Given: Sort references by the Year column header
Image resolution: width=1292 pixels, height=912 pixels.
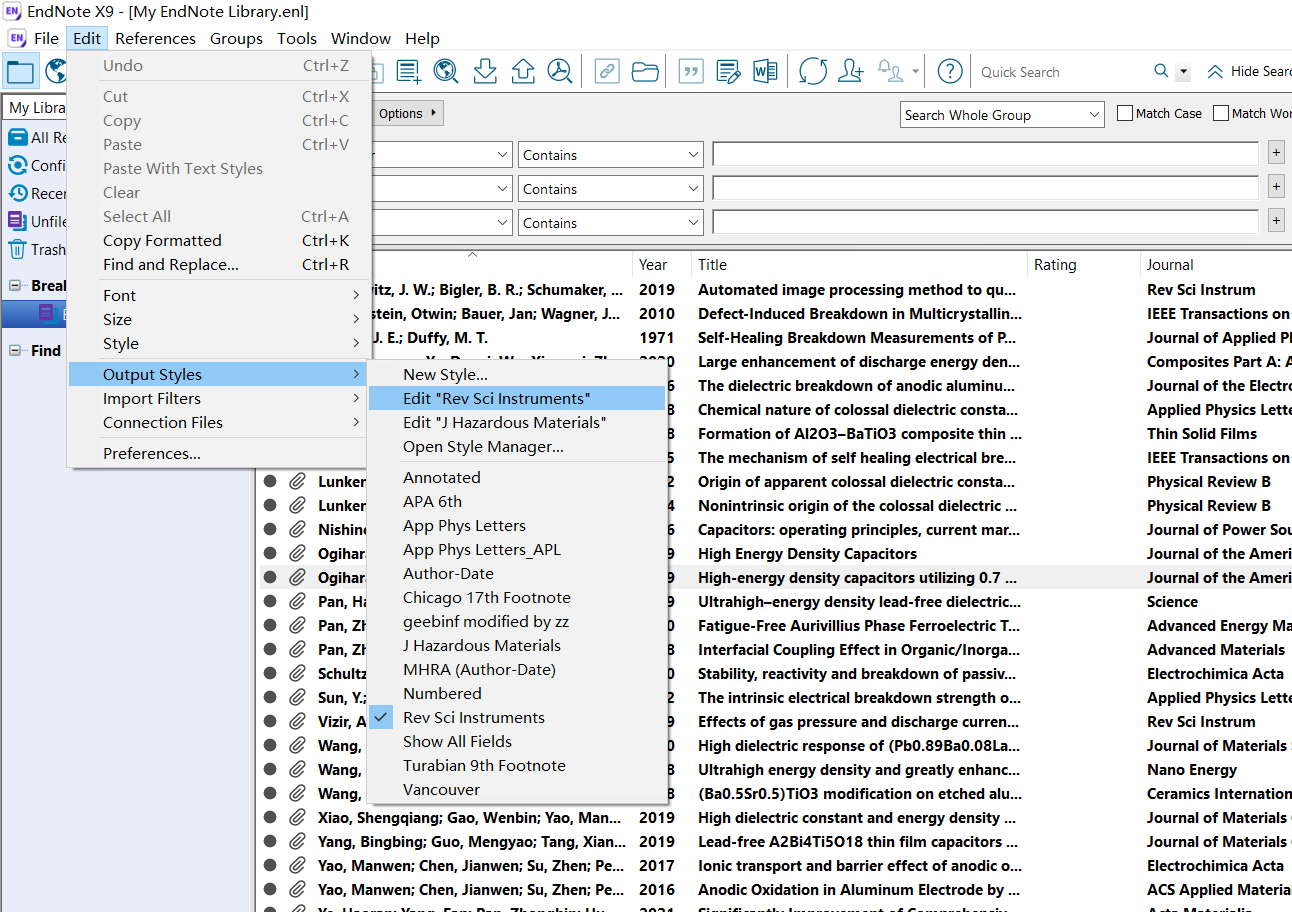Looking at the screenshot, I should click(x=662, y=264).
